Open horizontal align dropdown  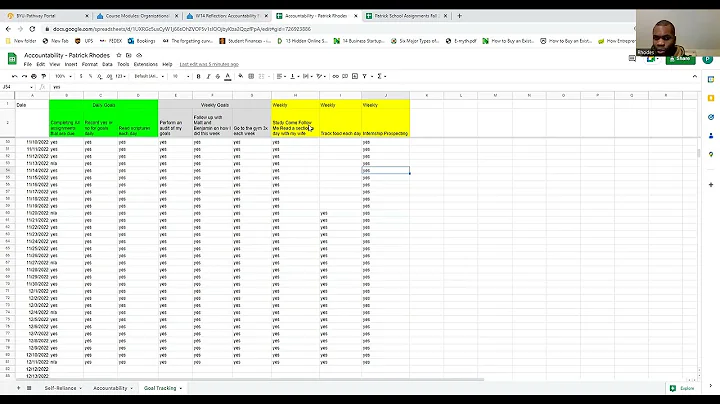click(281, 76)
